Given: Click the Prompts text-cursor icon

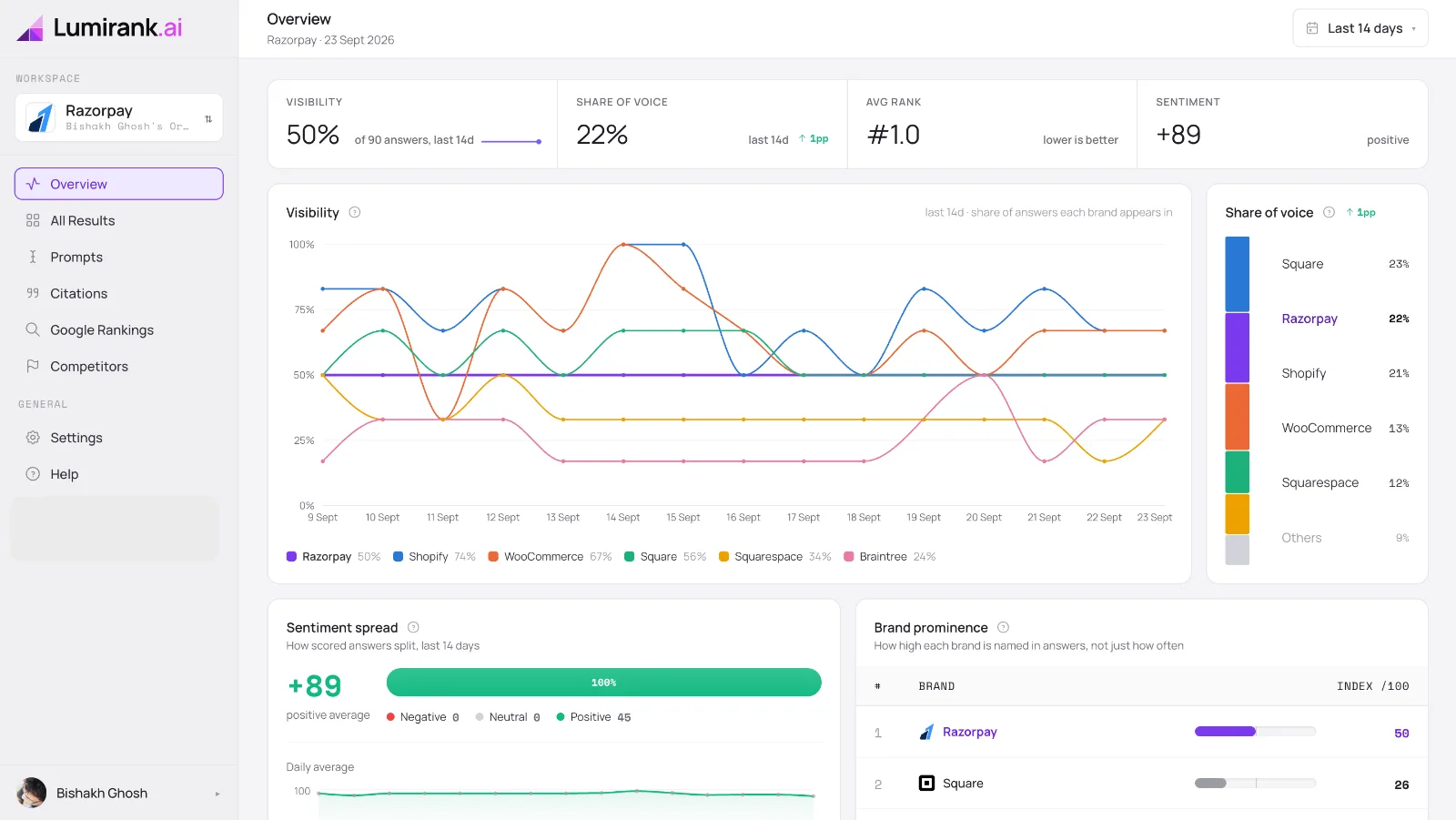Looking at the screenshot, I should coord(33,257).
